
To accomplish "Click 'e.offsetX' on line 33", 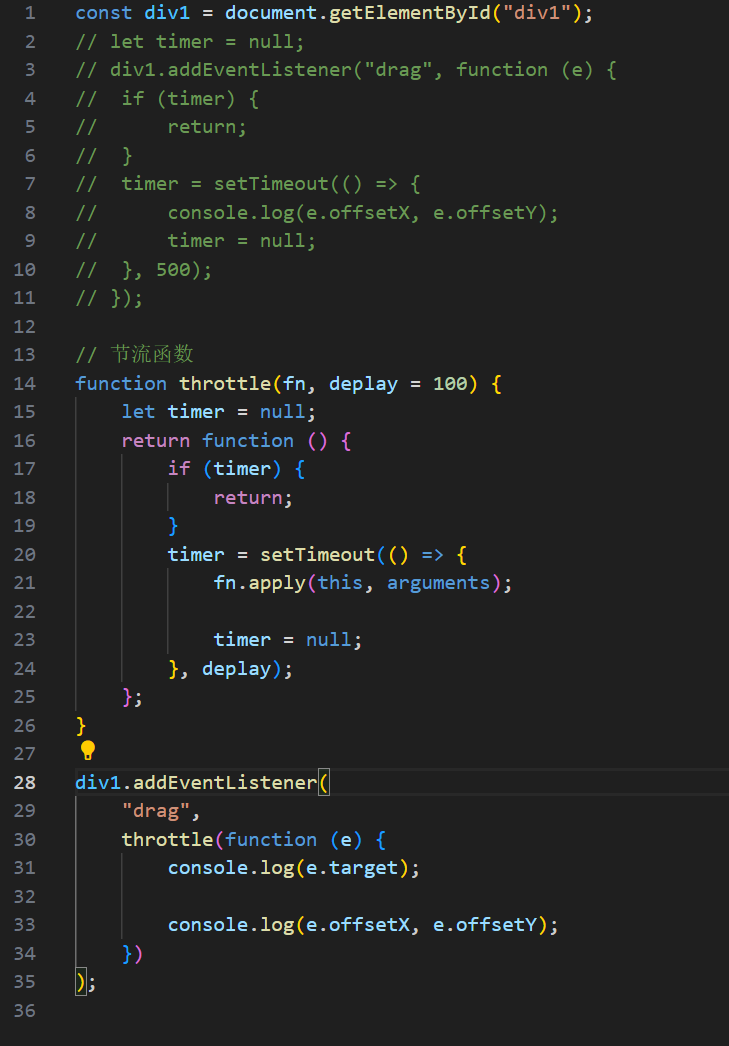I will 357,925.
